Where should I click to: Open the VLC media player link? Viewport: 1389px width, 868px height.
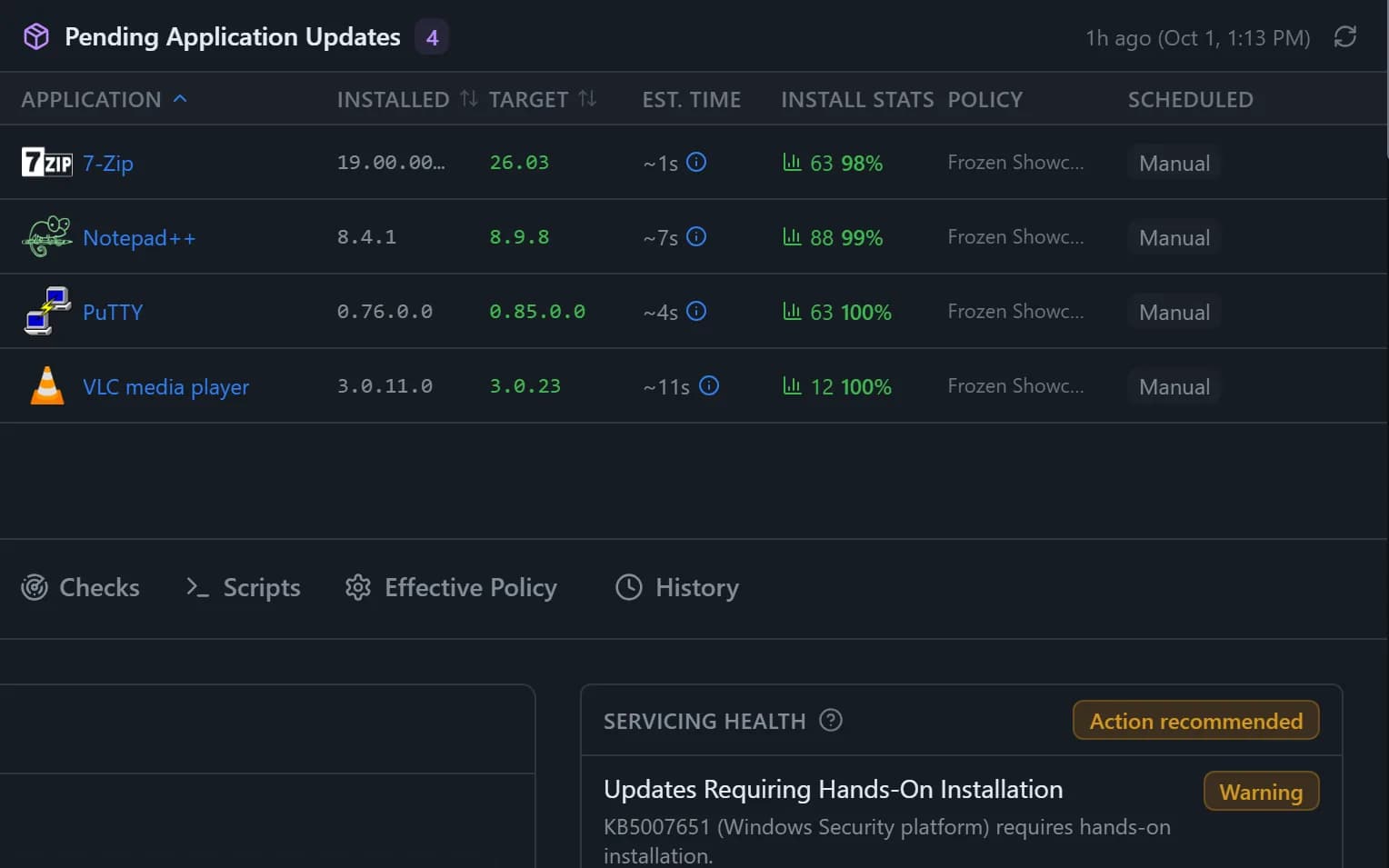pos(165,386)
